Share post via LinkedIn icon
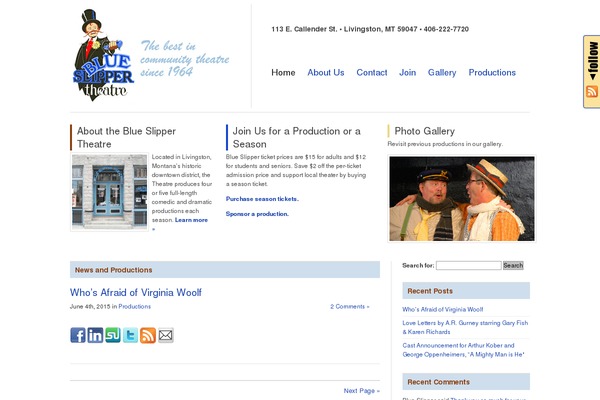600x400 pixels. tap(95, 335)
